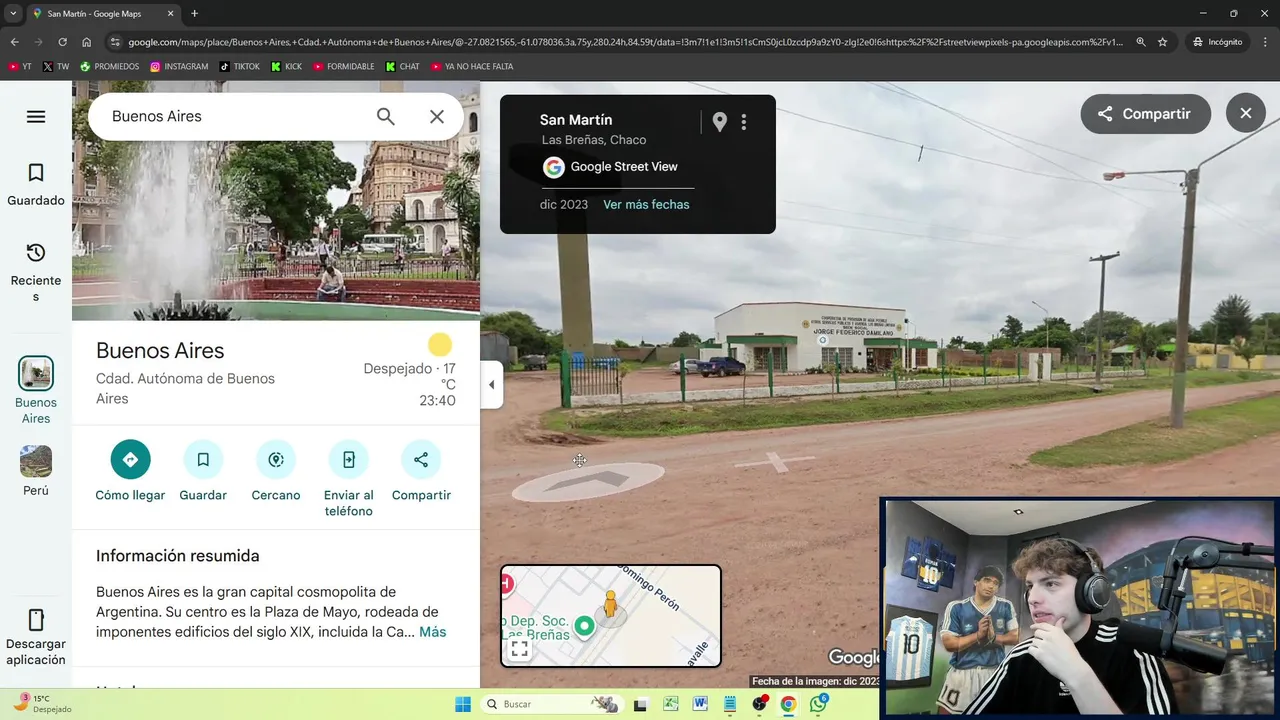Open the CHAT bookmark
This screenshot has width=1280, height=720.
pyautogui.click(x=402, y=67)
